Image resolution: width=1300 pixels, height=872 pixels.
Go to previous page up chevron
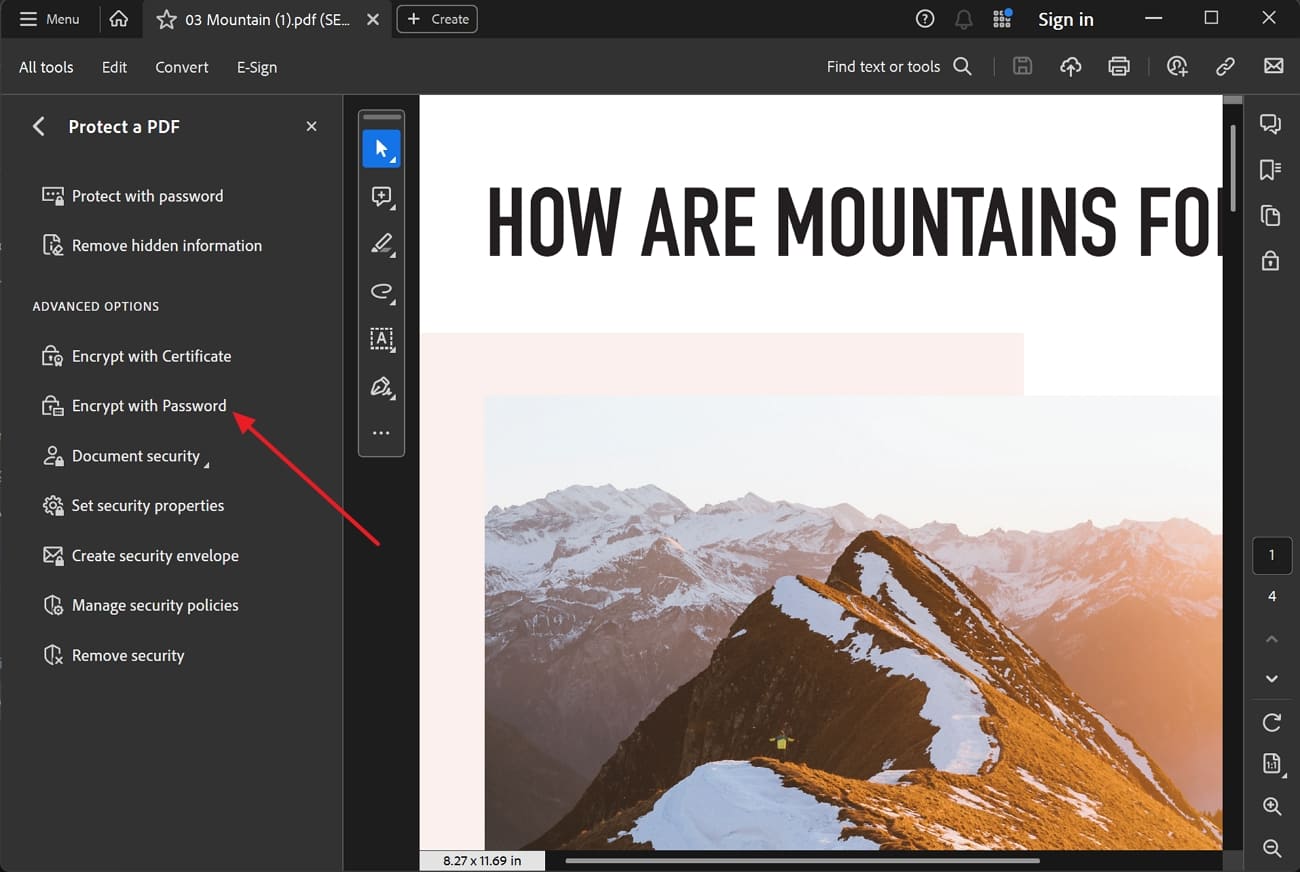[x=1272, y=639]
